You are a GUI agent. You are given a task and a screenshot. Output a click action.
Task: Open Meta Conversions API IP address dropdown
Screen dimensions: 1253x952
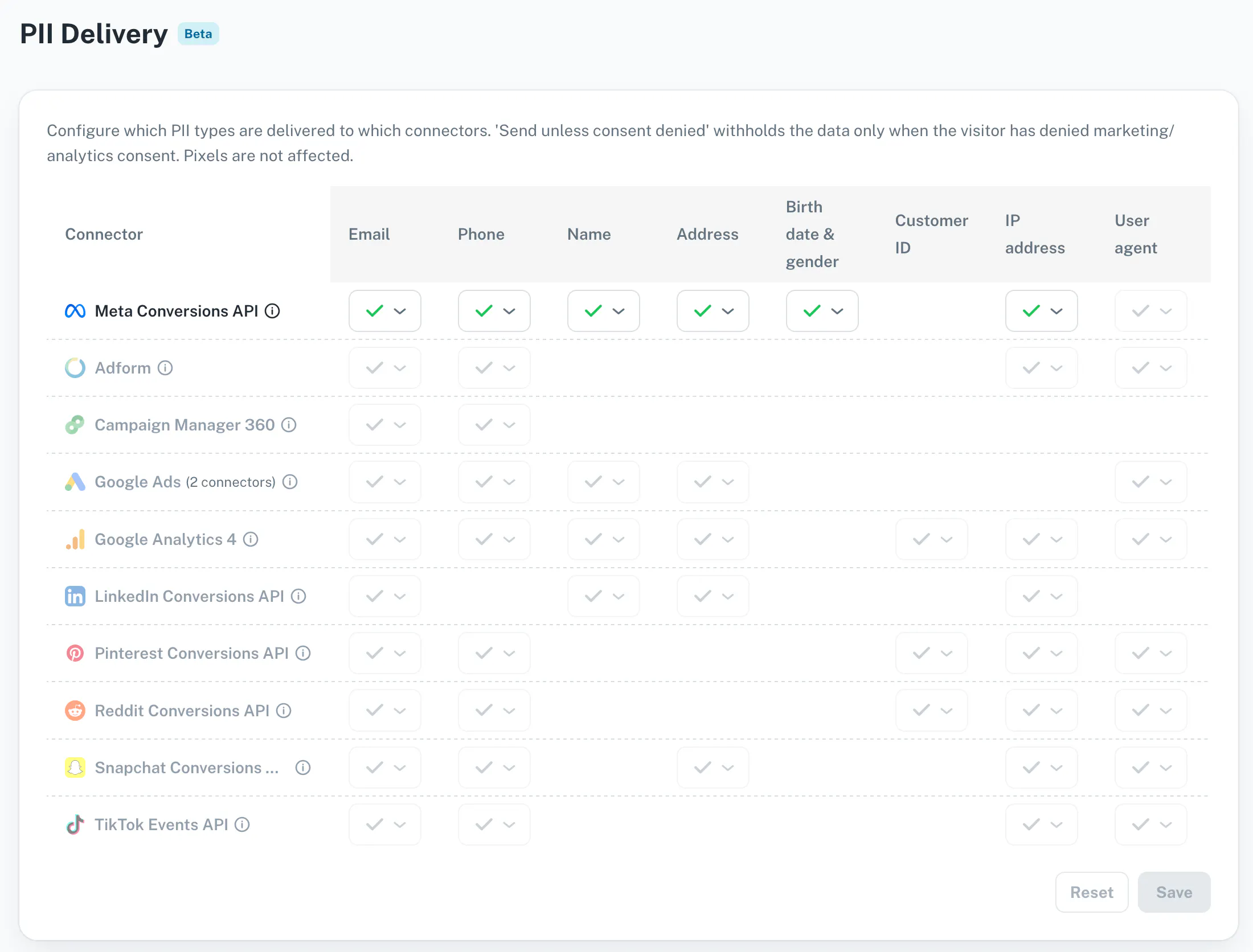[x=1042, y=311]
